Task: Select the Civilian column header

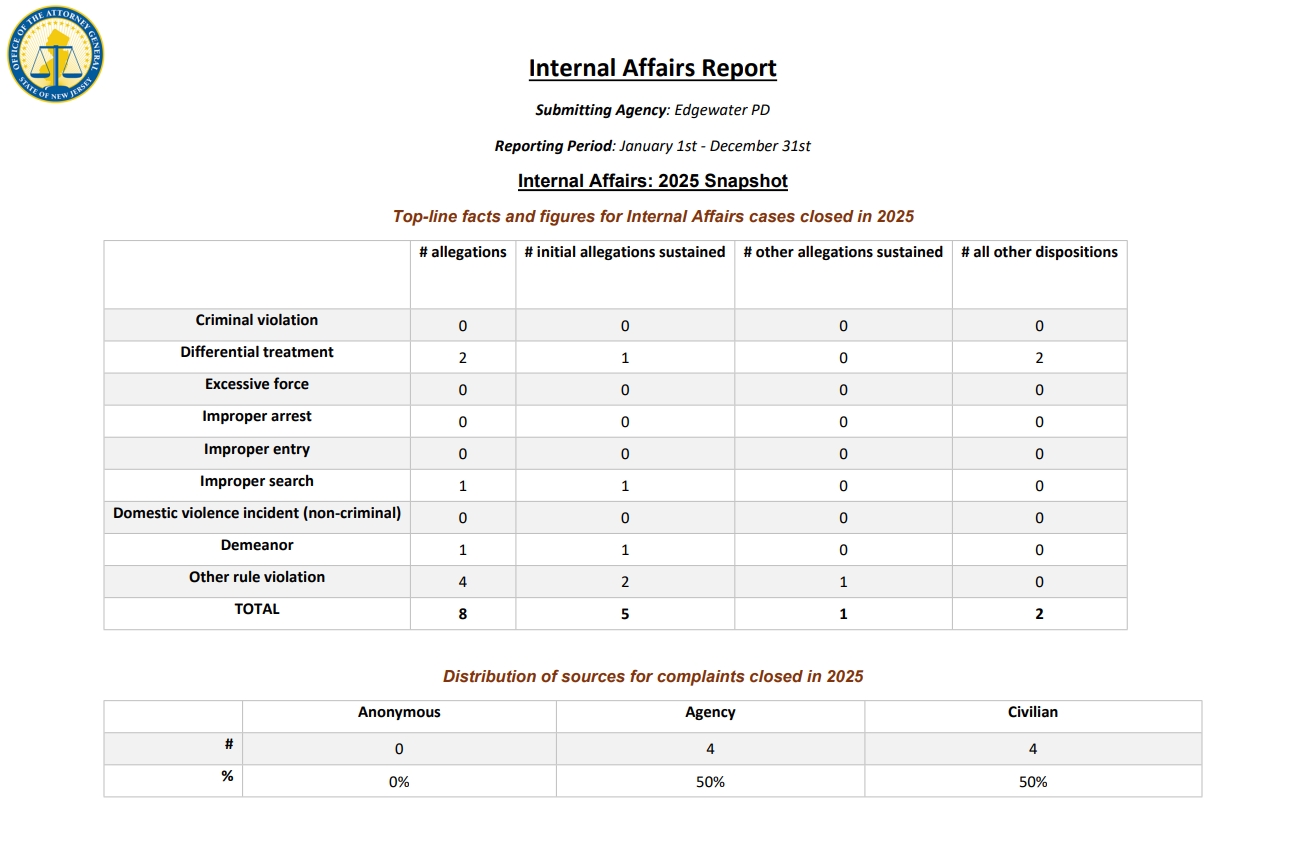Action: pyautogui.click(x=1032, y=712)
